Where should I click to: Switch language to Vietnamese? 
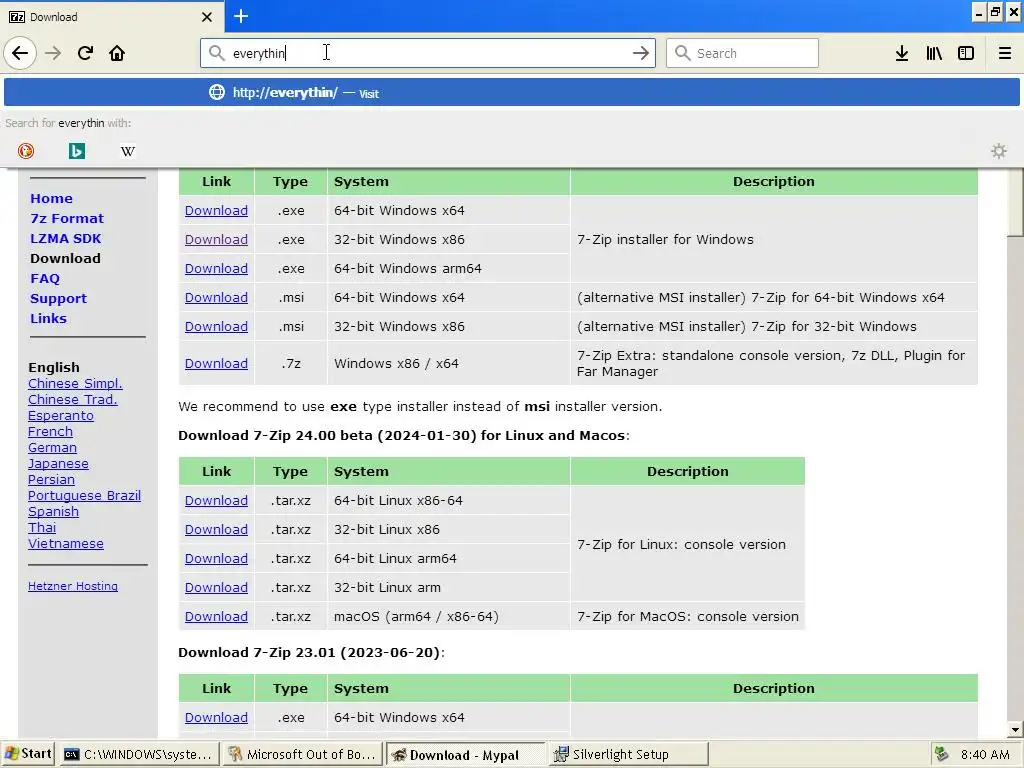tap(65, 543)
